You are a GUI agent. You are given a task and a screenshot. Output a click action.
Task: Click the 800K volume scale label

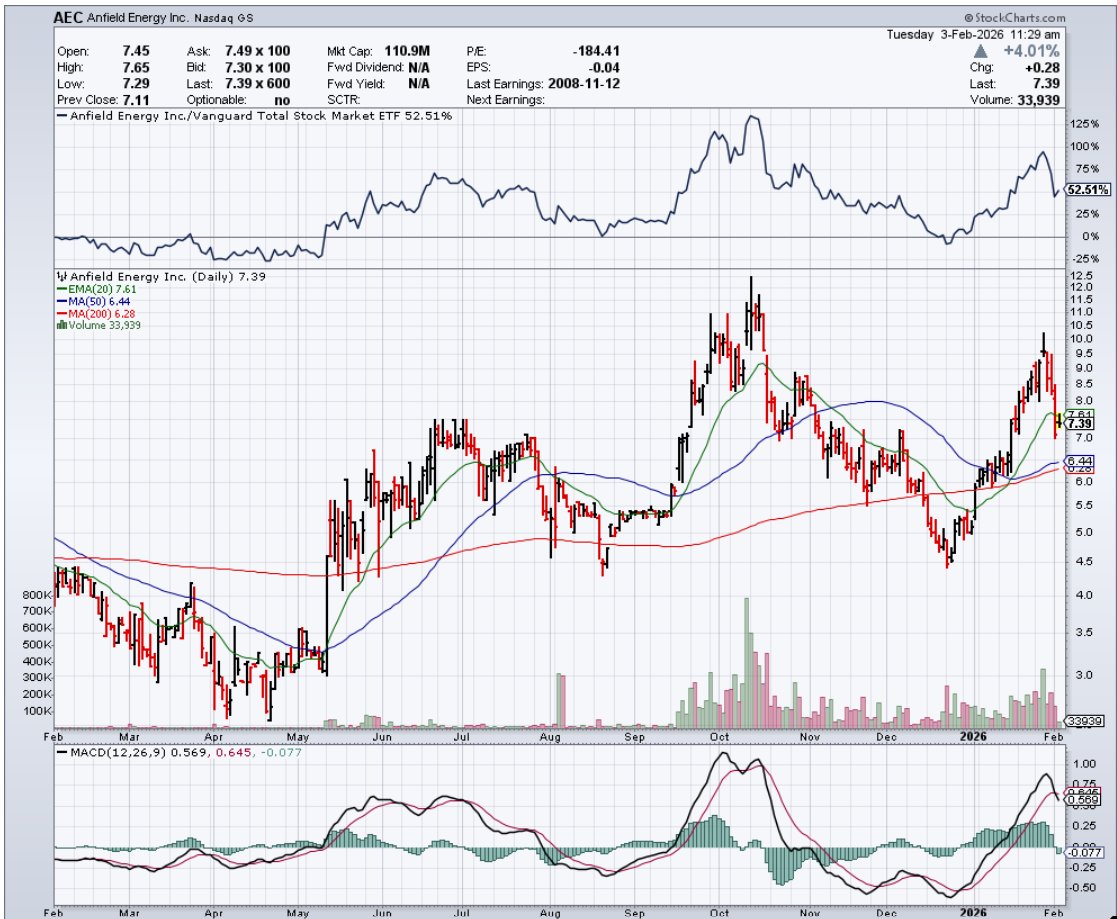tap(37, 594)
